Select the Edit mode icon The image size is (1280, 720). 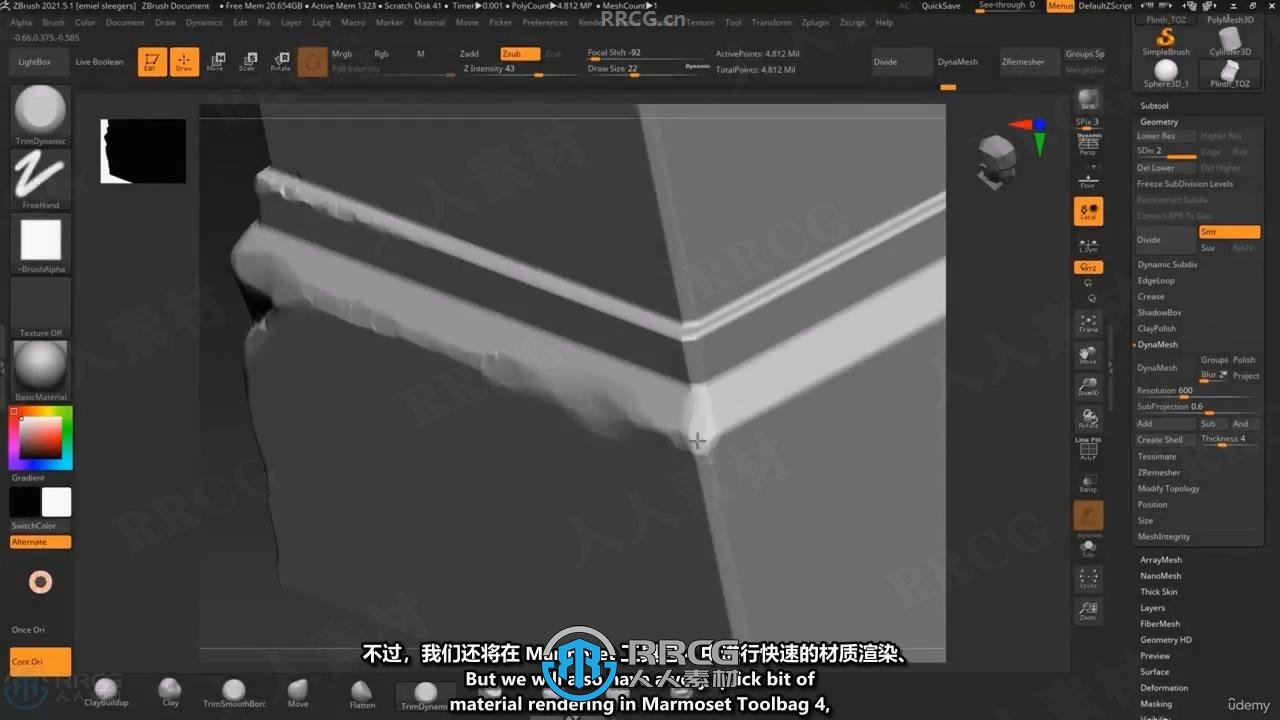(152, 62)
